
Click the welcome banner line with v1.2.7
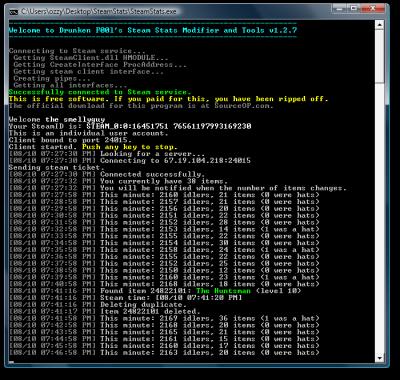pyautogui.click(x=153, y=30)
